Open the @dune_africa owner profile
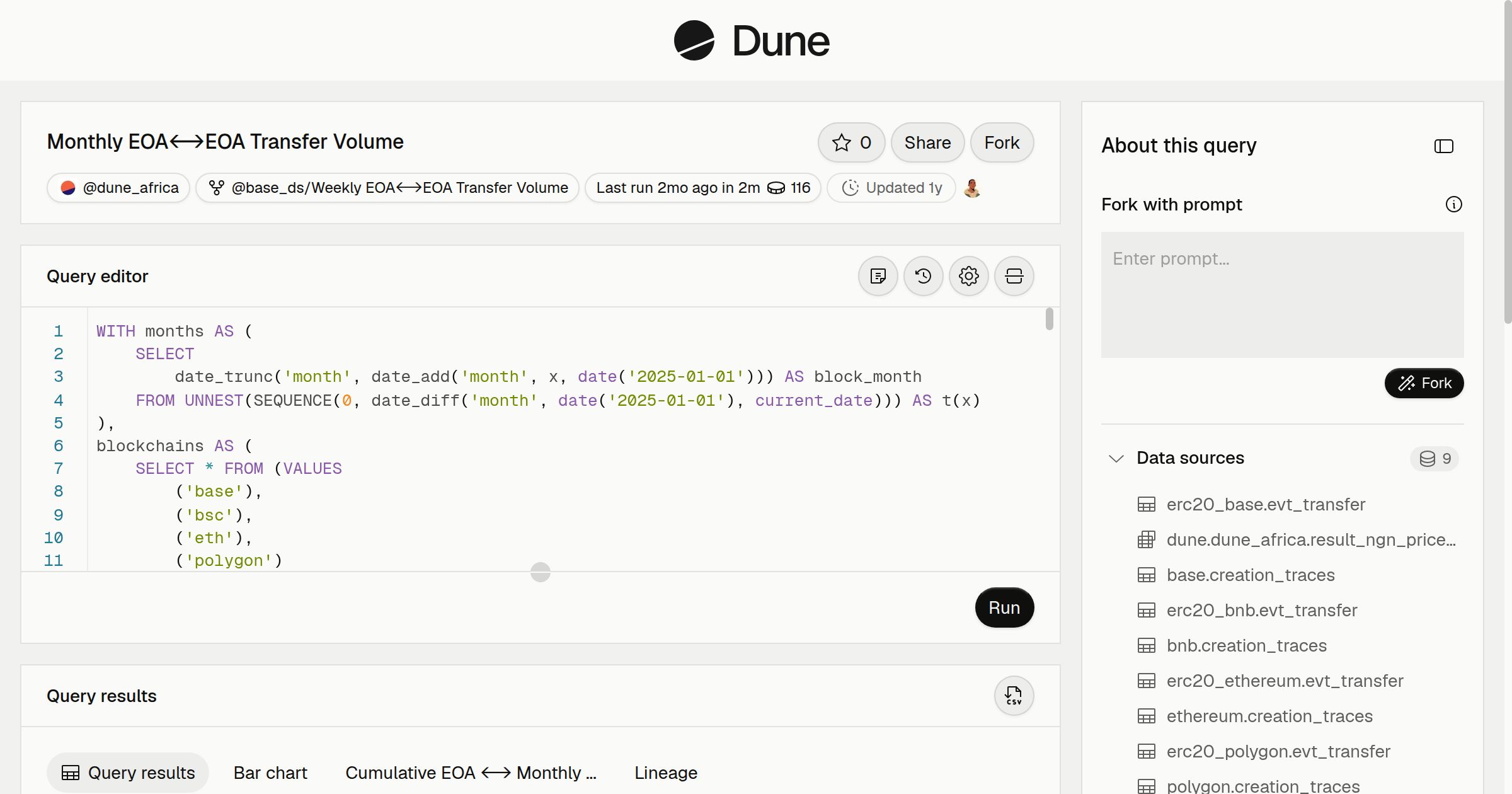Screen dimensions: 1512x794 click(x=118, y=188)
